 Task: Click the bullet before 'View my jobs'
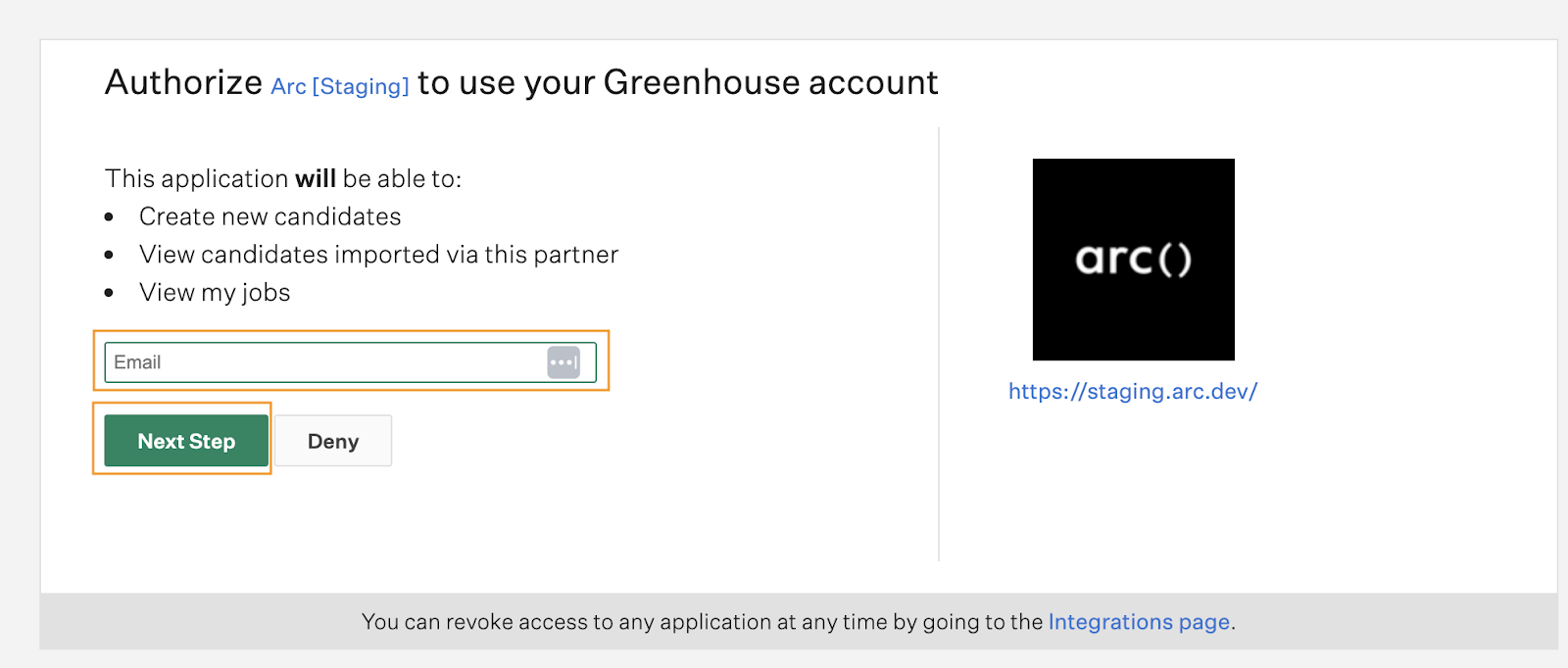(110, 293)
